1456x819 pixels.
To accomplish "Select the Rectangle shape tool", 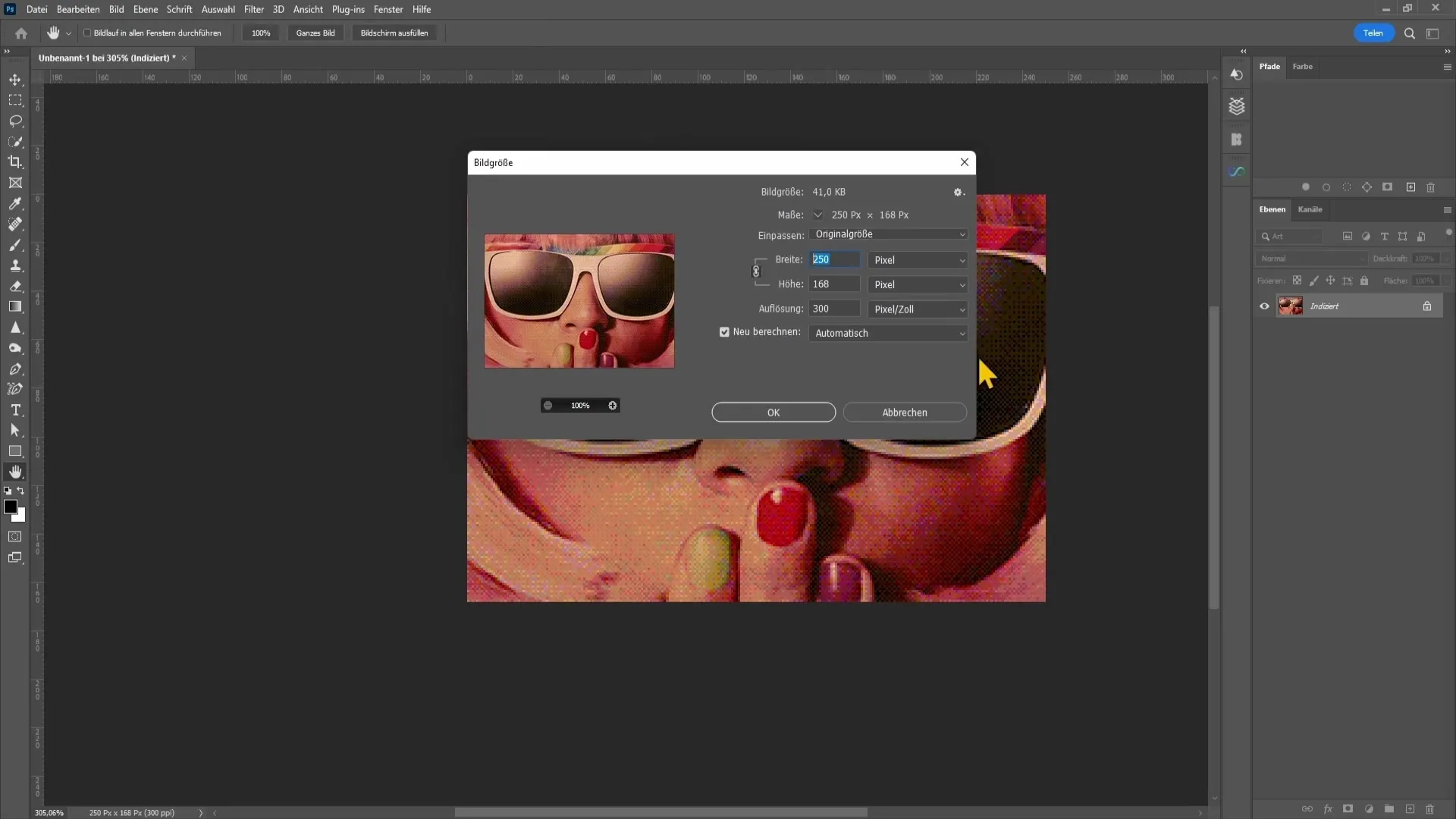I will [x=15, y=450].
